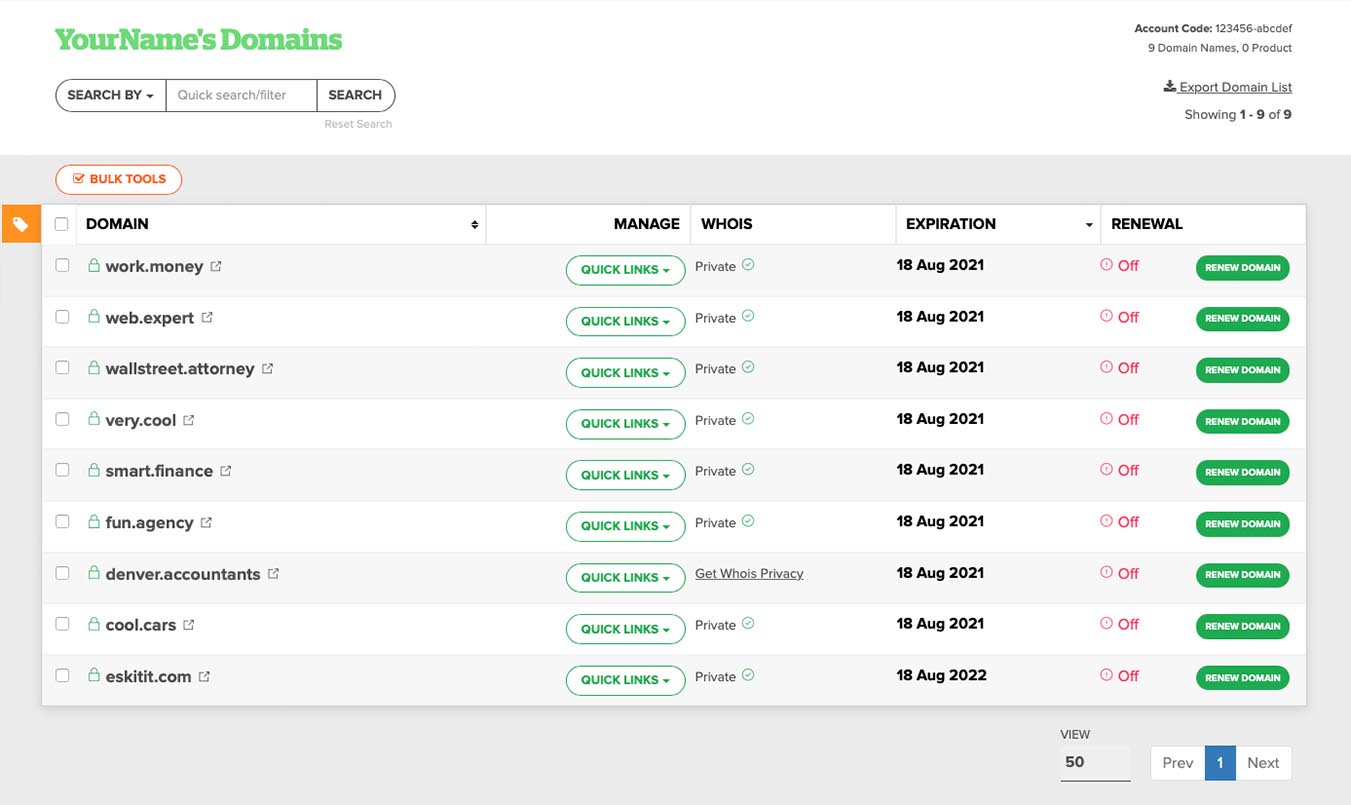The height and width of the screenshot is (805, 1351).
Task: Open external link icon next to smart.finance
Action: [x=226, y=470]
